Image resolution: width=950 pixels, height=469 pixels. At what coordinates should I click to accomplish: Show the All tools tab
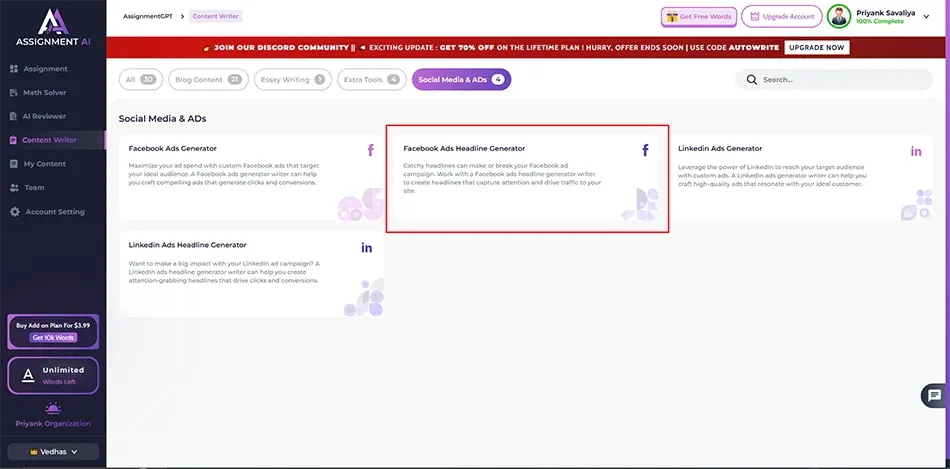point(139,79)
